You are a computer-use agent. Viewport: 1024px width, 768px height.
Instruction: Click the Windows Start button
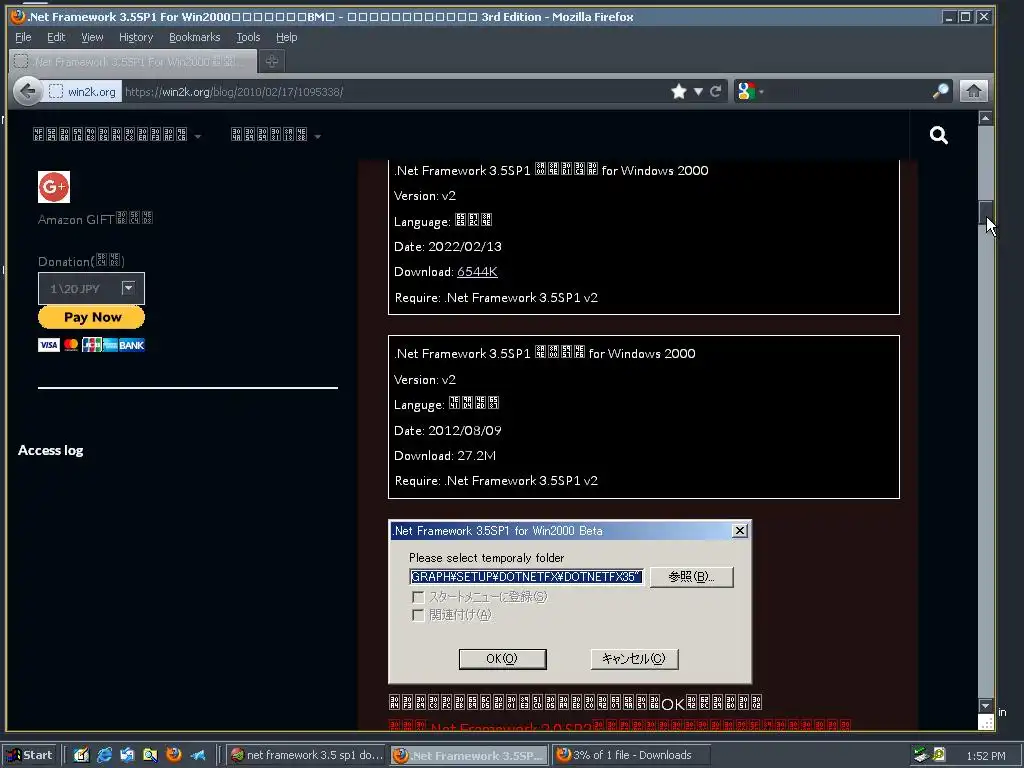click(x=29, y=755)
